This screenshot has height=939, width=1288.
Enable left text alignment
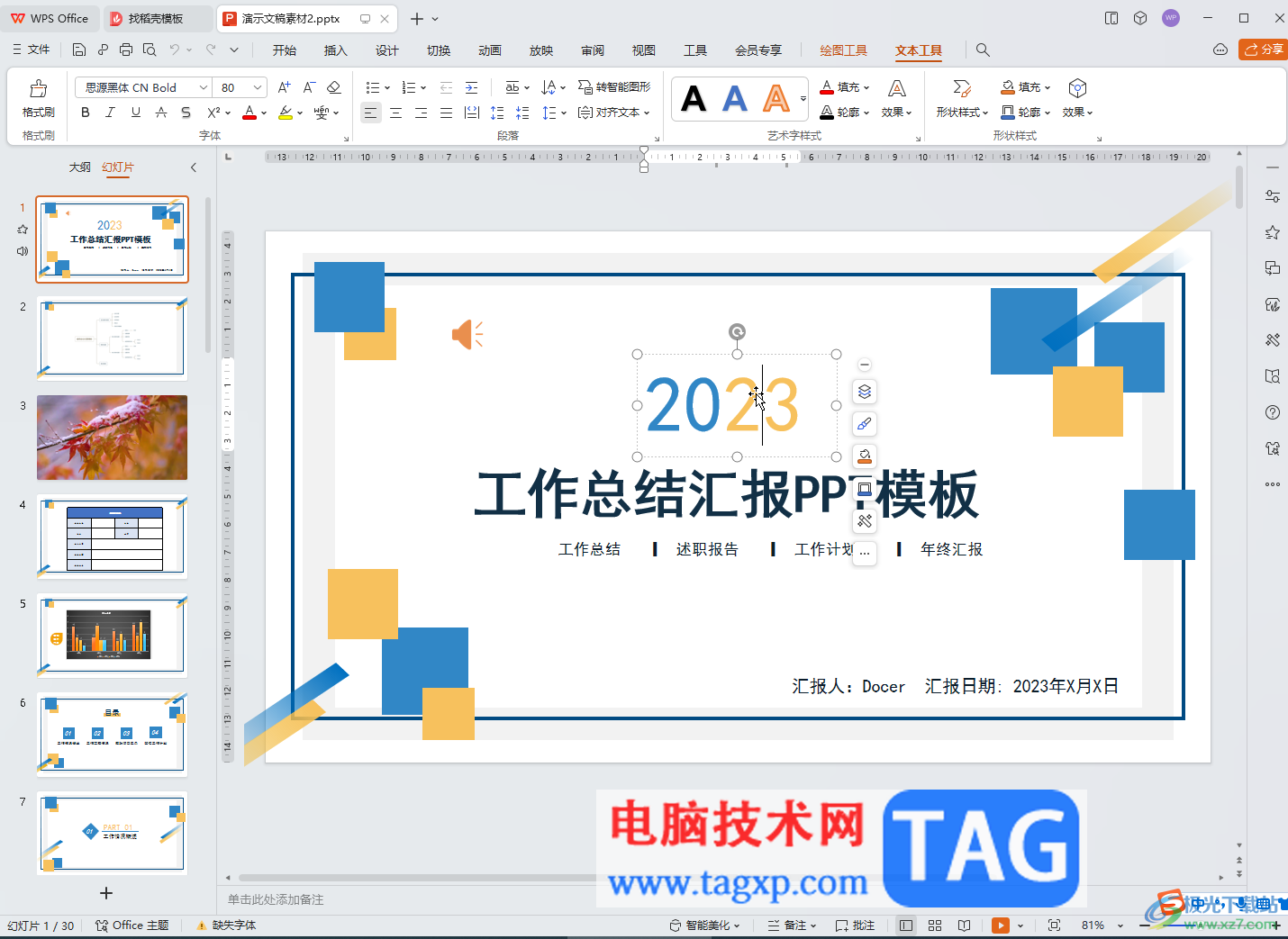tap(370, 113)
